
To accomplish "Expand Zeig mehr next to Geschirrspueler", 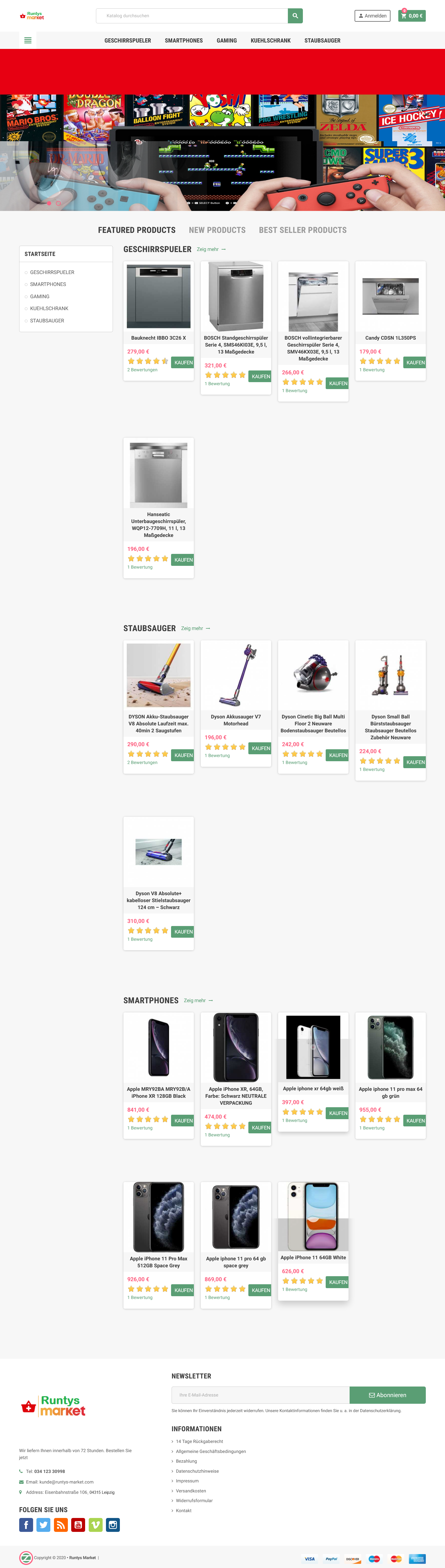I will tap(211, 250).
